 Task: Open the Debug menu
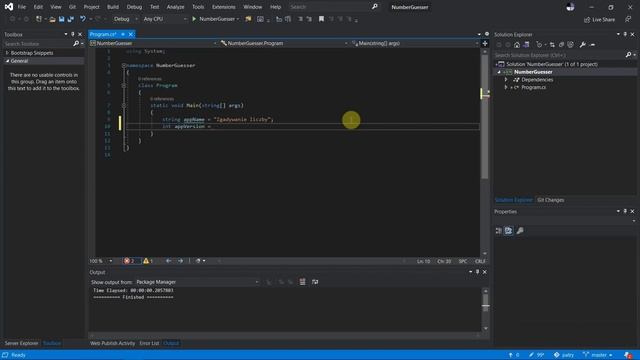coord(134,7)
